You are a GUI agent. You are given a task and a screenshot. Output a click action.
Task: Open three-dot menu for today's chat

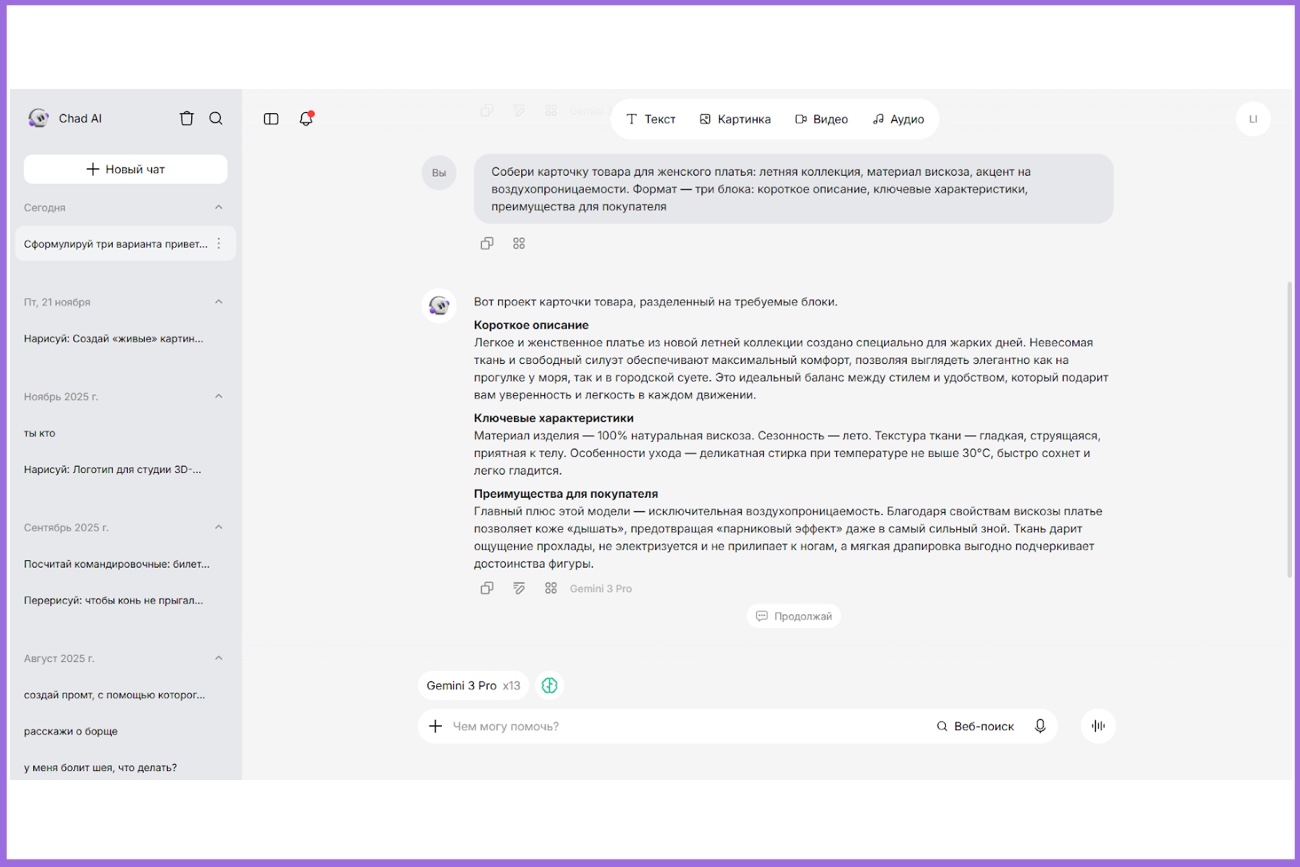[x=219, y=243]
